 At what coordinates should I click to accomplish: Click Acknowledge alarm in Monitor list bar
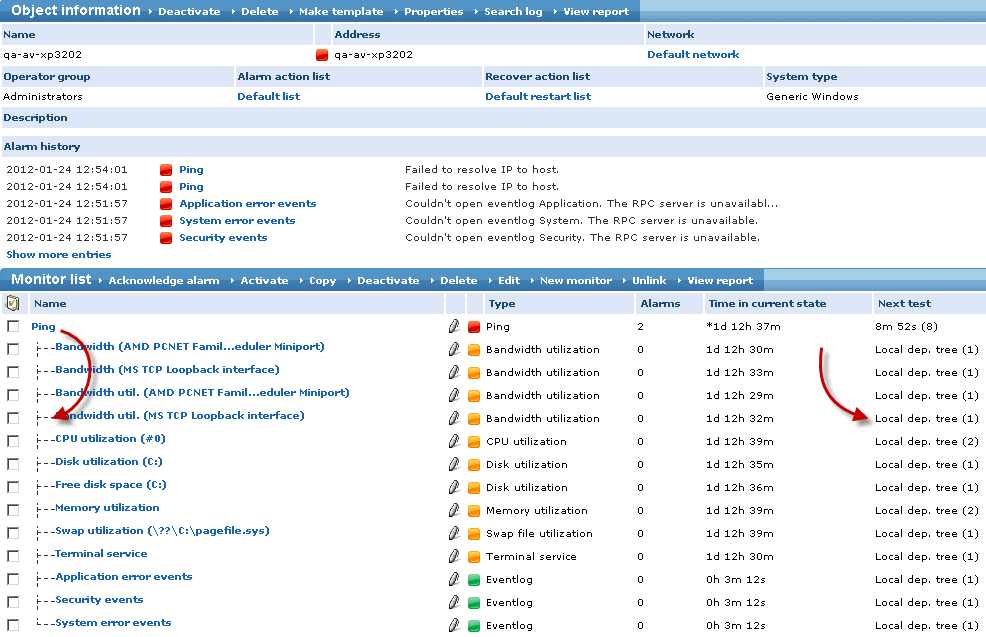pos(163,280)
